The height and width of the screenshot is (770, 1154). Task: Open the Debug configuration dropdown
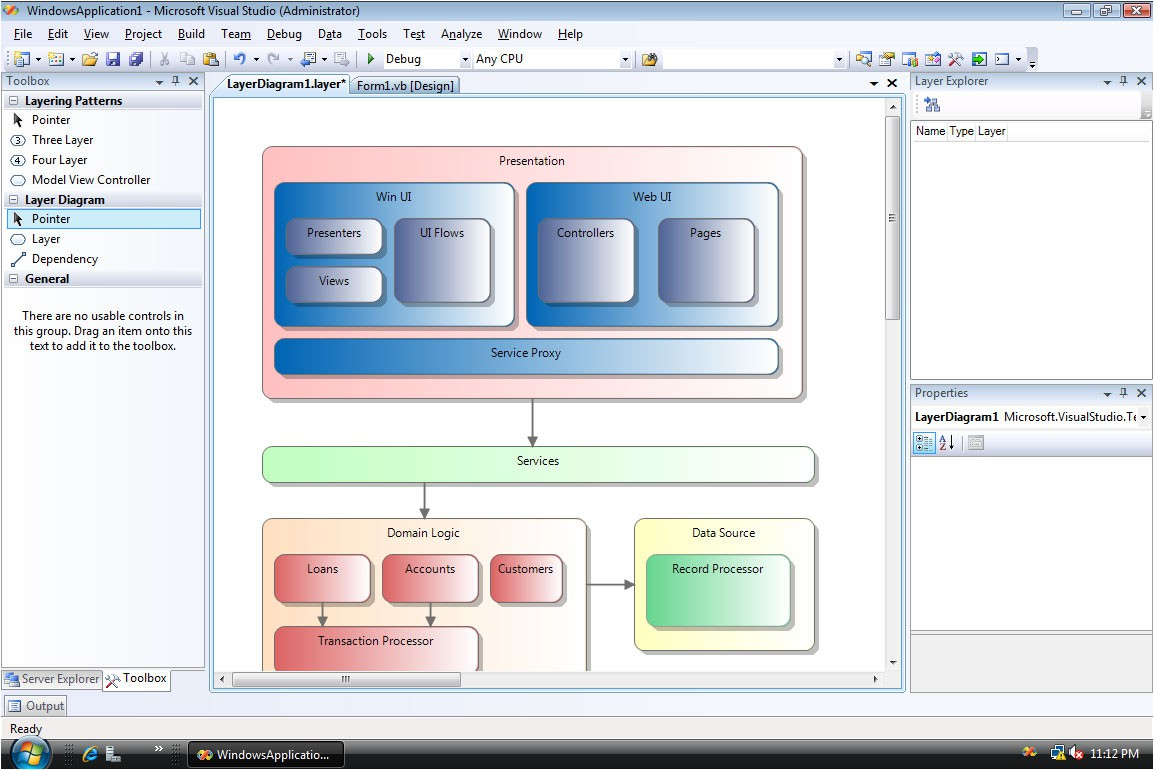click(x=464, y=60)
